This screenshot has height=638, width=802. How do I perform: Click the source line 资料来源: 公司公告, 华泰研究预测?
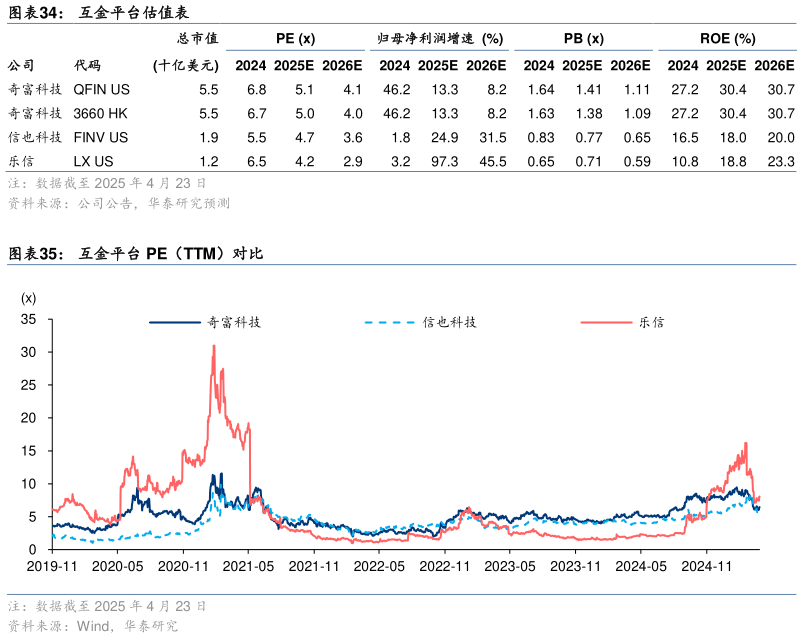(119, 204)
